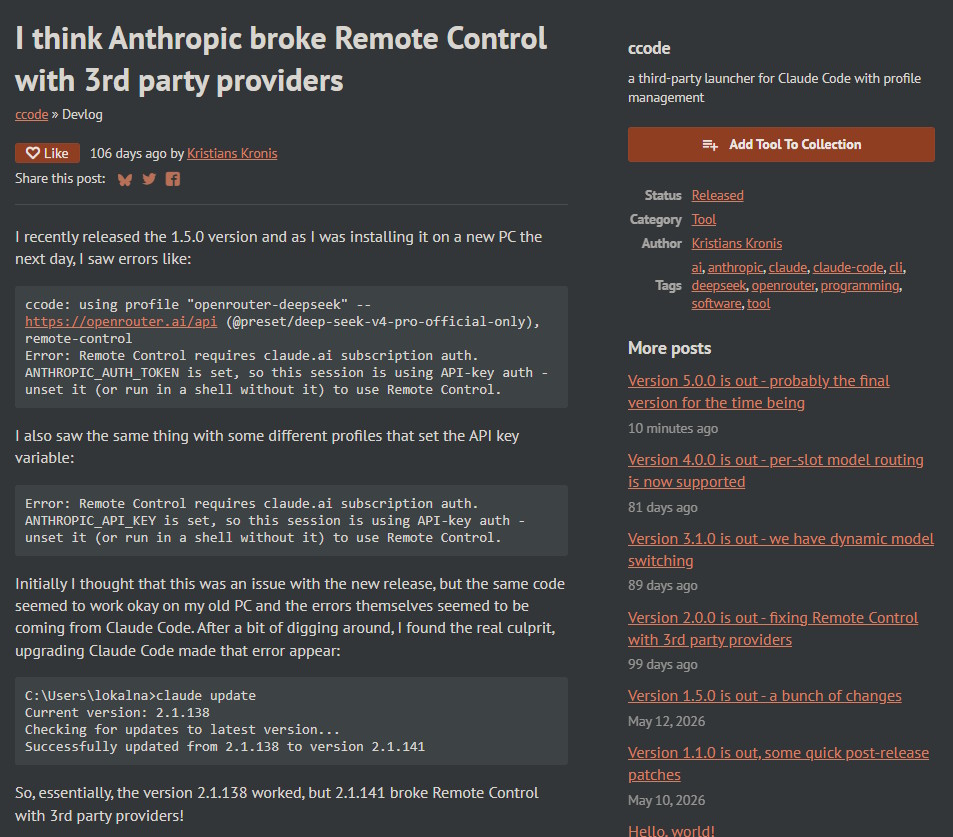Click the Released status link

717,195
